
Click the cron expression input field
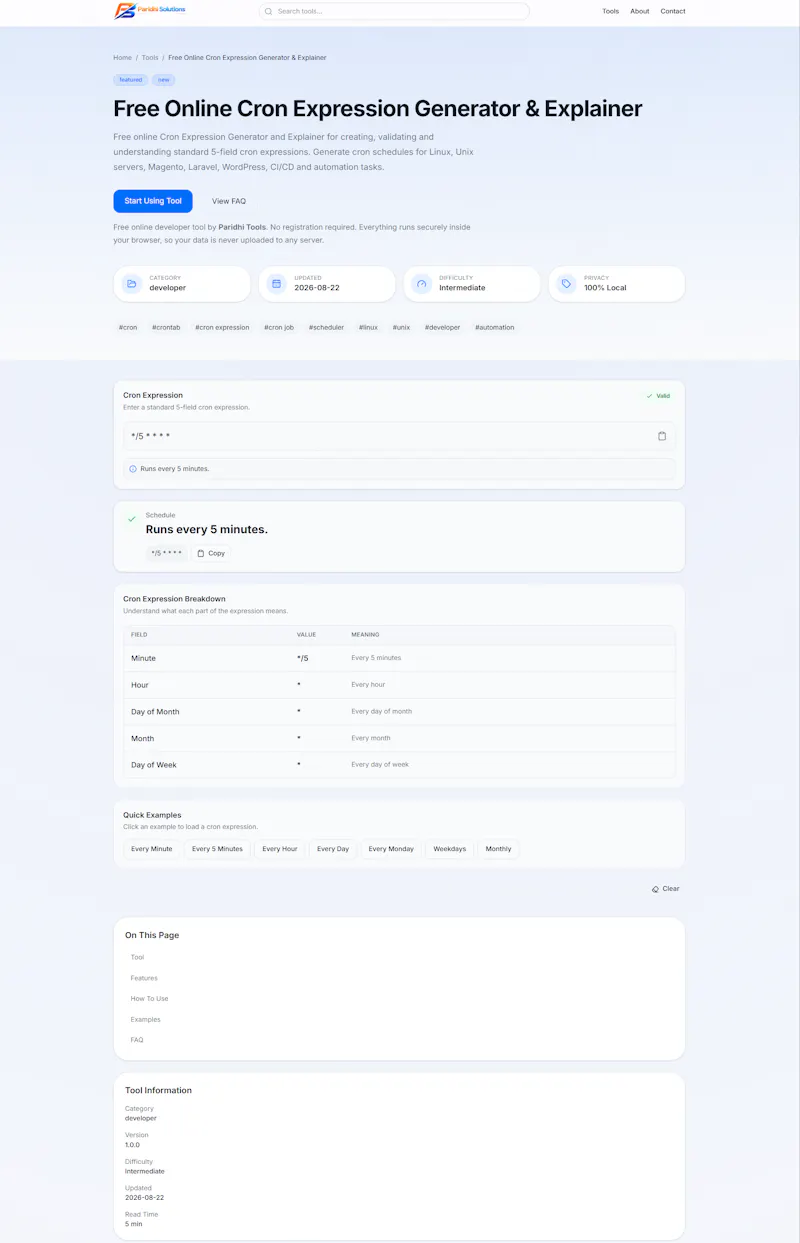(399, 436)
